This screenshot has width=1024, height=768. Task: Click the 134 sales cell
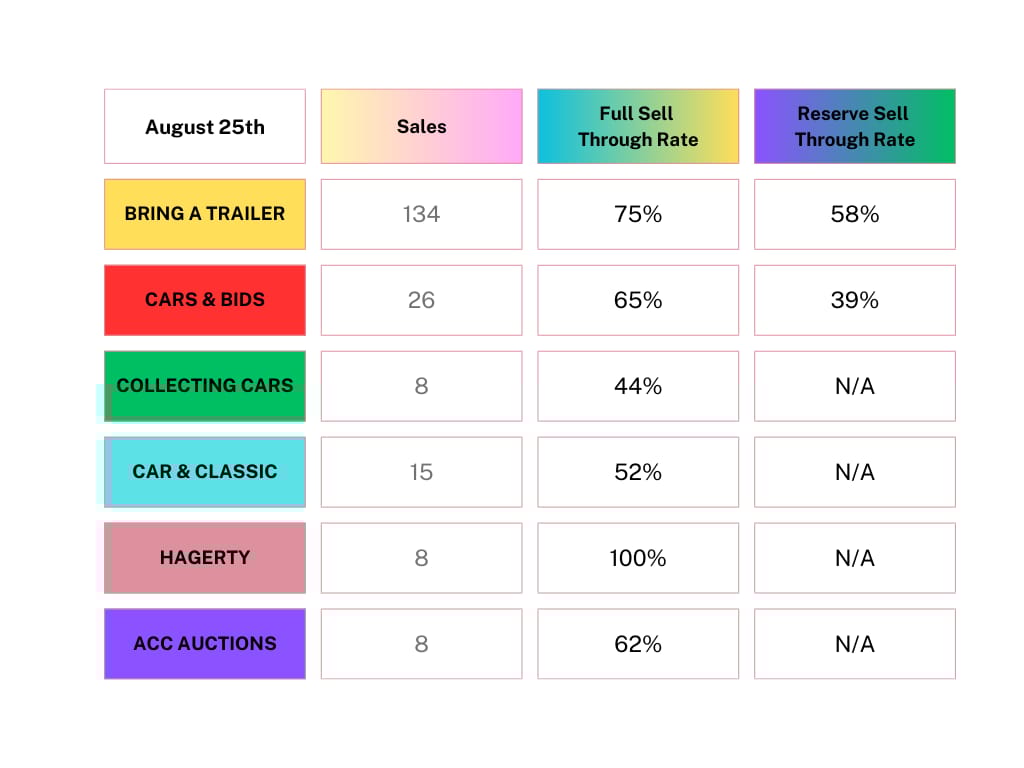[x=421, y=214]
